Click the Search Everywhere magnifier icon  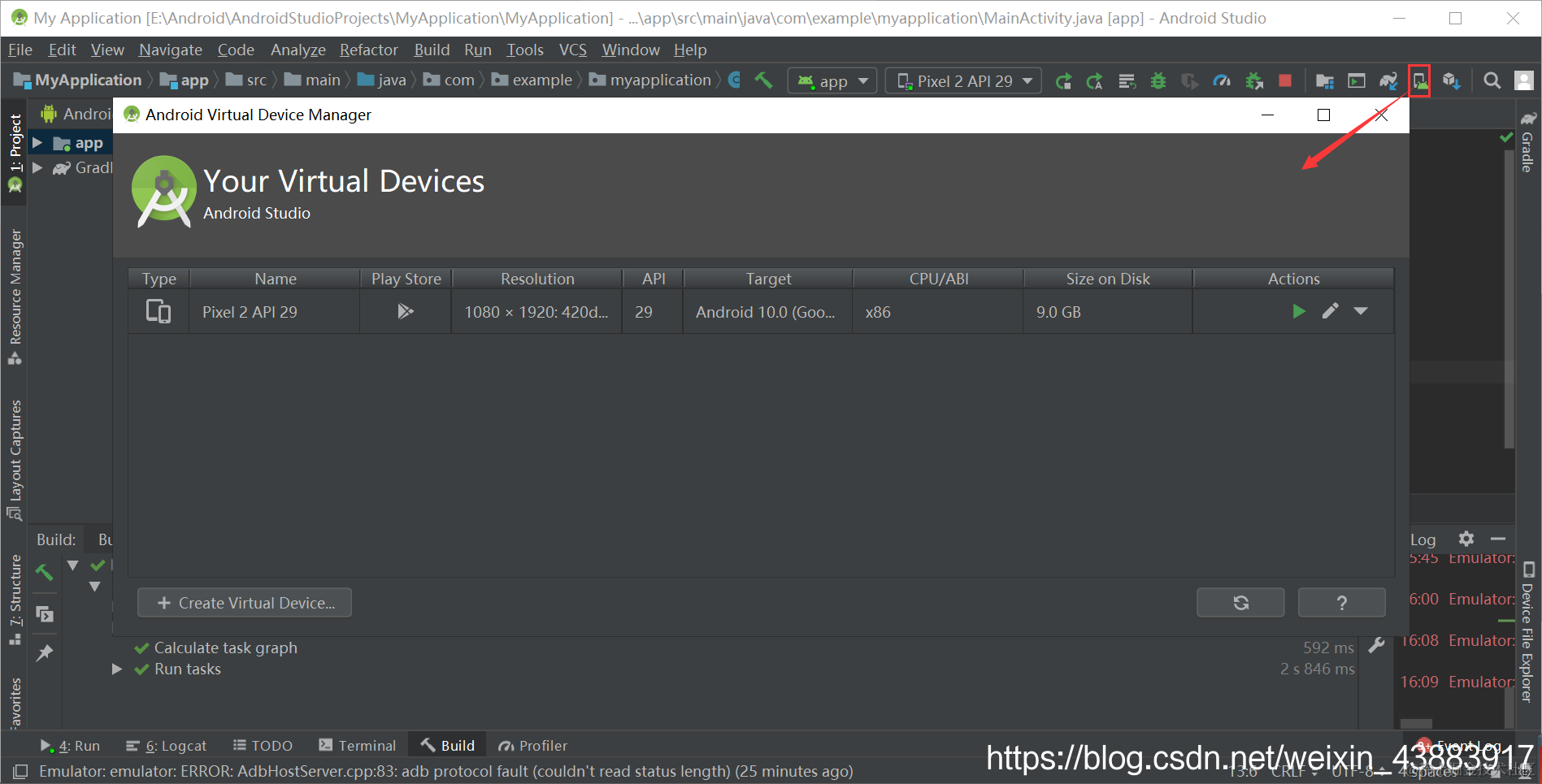click(1492, 80)
